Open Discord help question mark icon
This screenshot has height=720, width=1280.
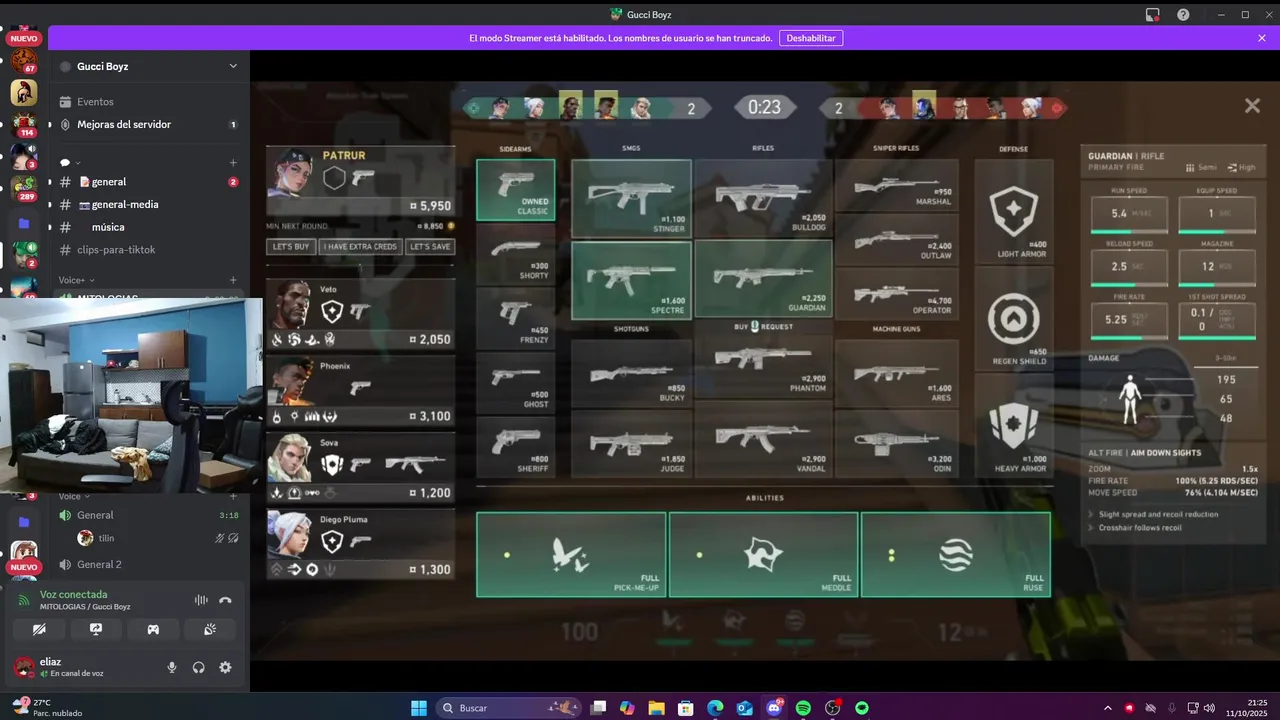click(1183, 14)
